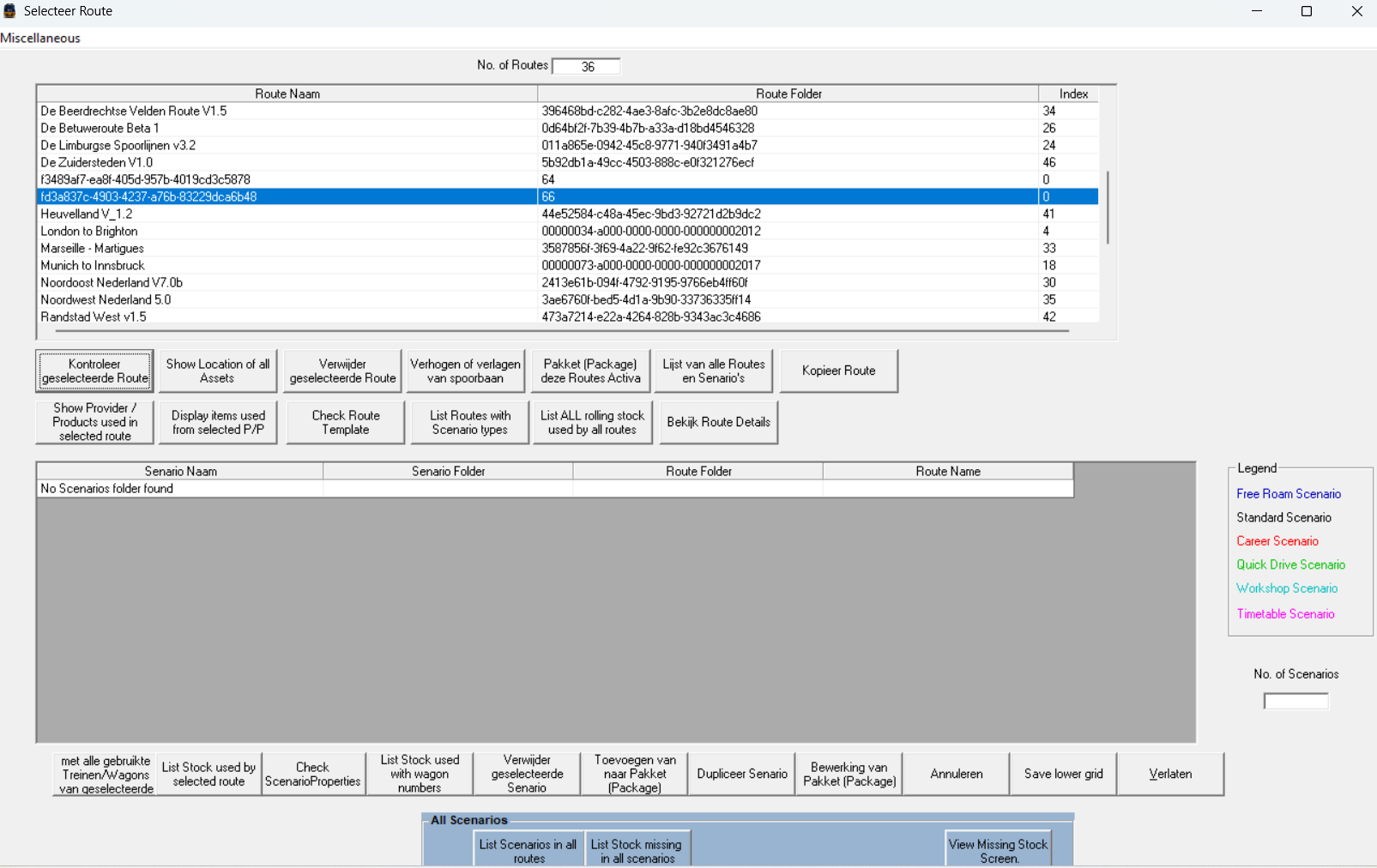
Task: Click the No. of Routes field
Action: (x=587, y=66)
